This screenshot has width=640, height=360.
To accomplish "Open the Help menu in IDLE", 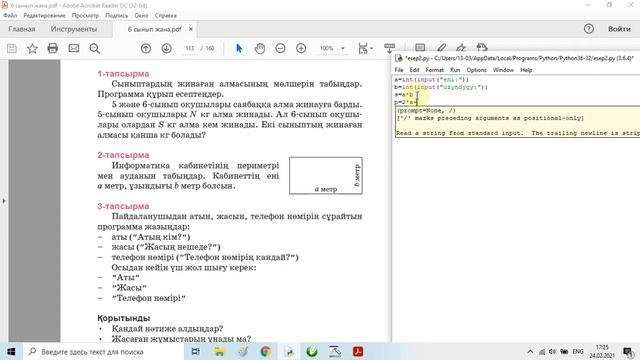I will (526, 70).
